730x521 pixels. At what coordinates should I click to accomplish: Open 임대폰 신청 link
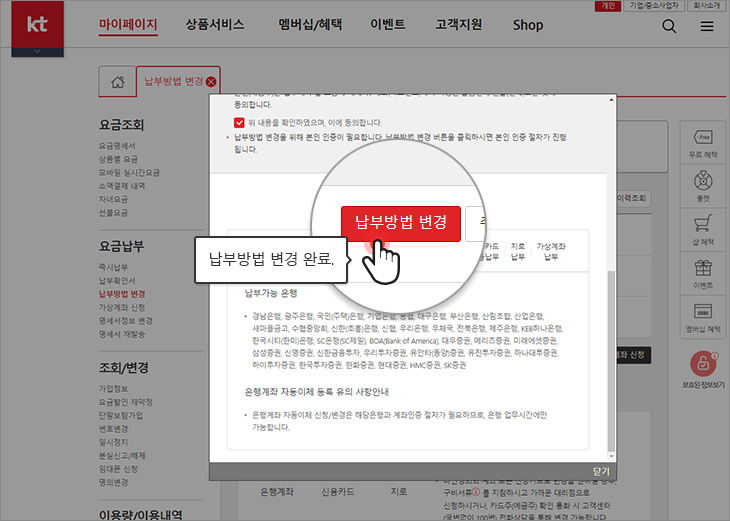click(118, 469)
